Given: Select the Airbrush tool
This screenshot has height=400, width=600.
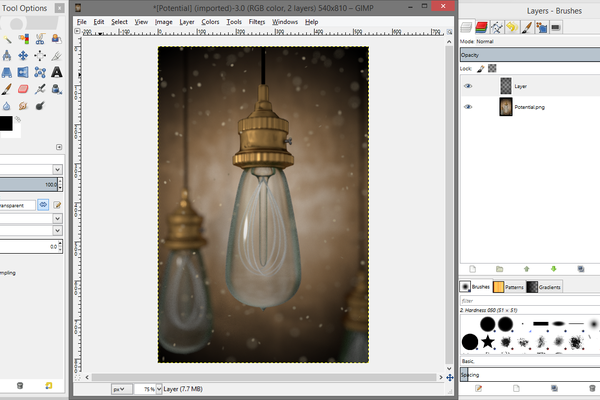Looking at the screenshot, I should click(40, 89).
